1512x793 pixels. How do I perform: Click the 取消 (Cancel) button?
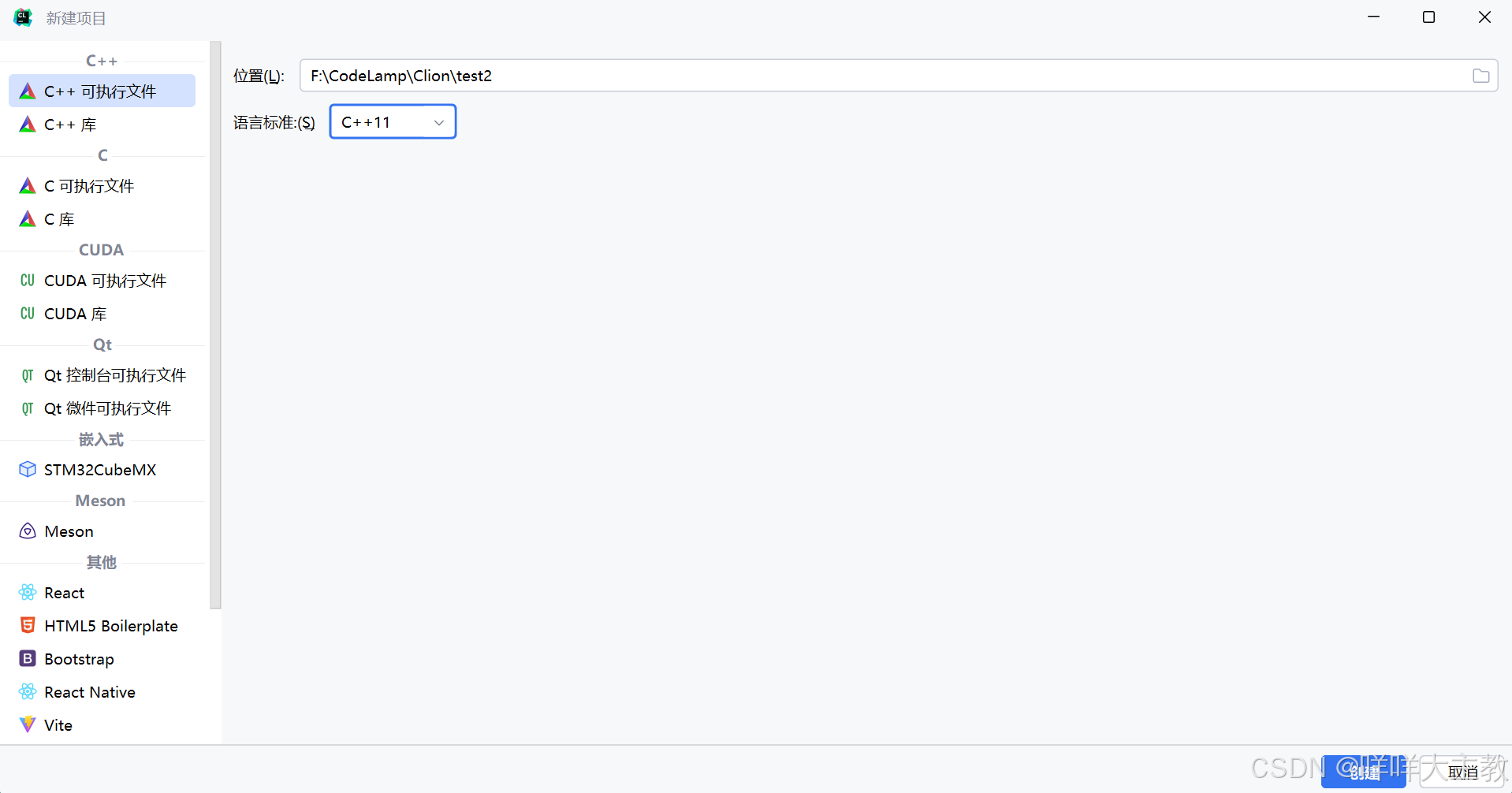coord(1463,772)
